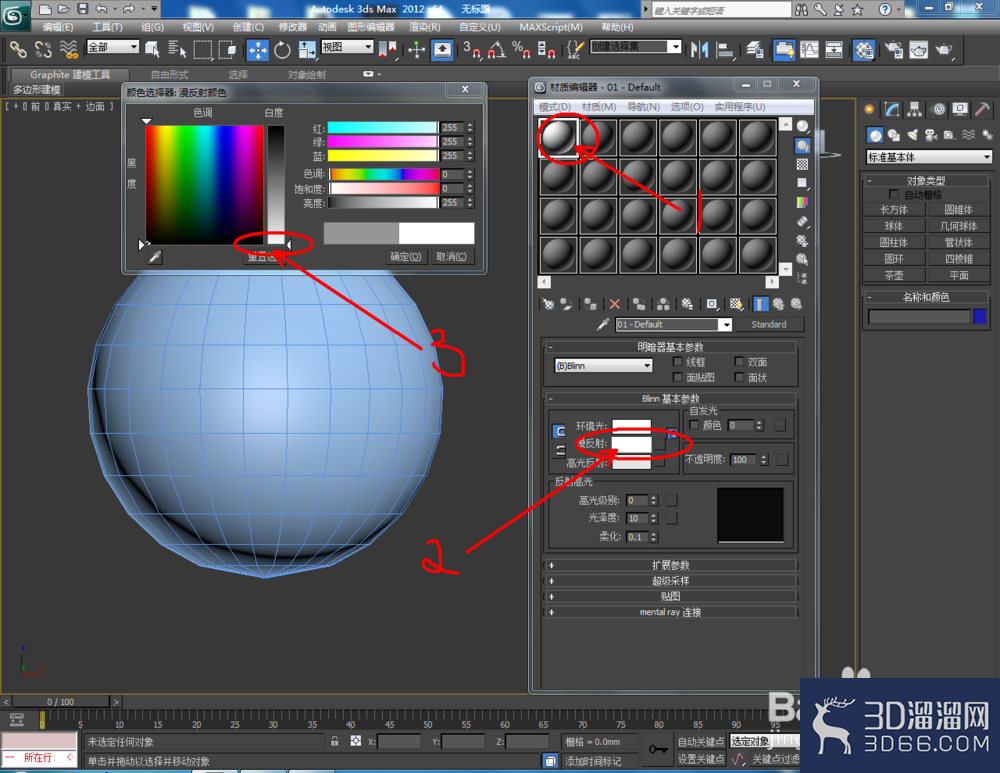Open Select by Name list tool

point(177,49)
